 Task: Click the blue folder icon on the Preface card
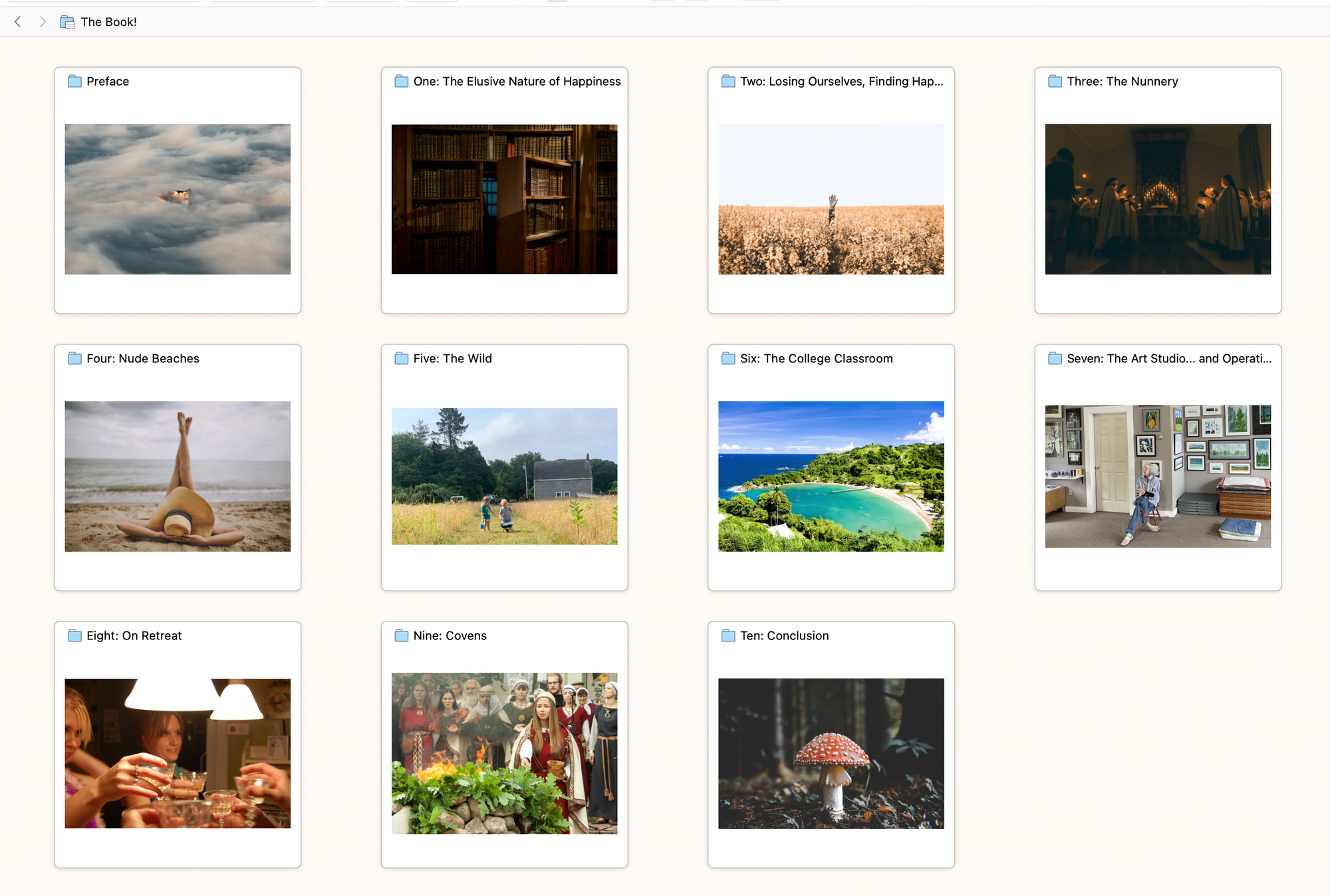[x=73, y=81]
